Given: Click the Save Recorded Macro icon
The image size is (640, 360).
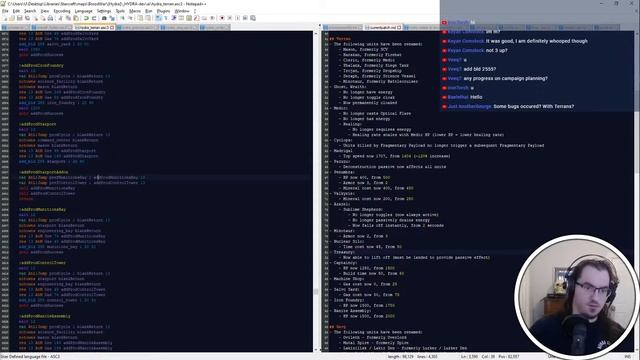Looking at the screenshot, I should 253,18.
